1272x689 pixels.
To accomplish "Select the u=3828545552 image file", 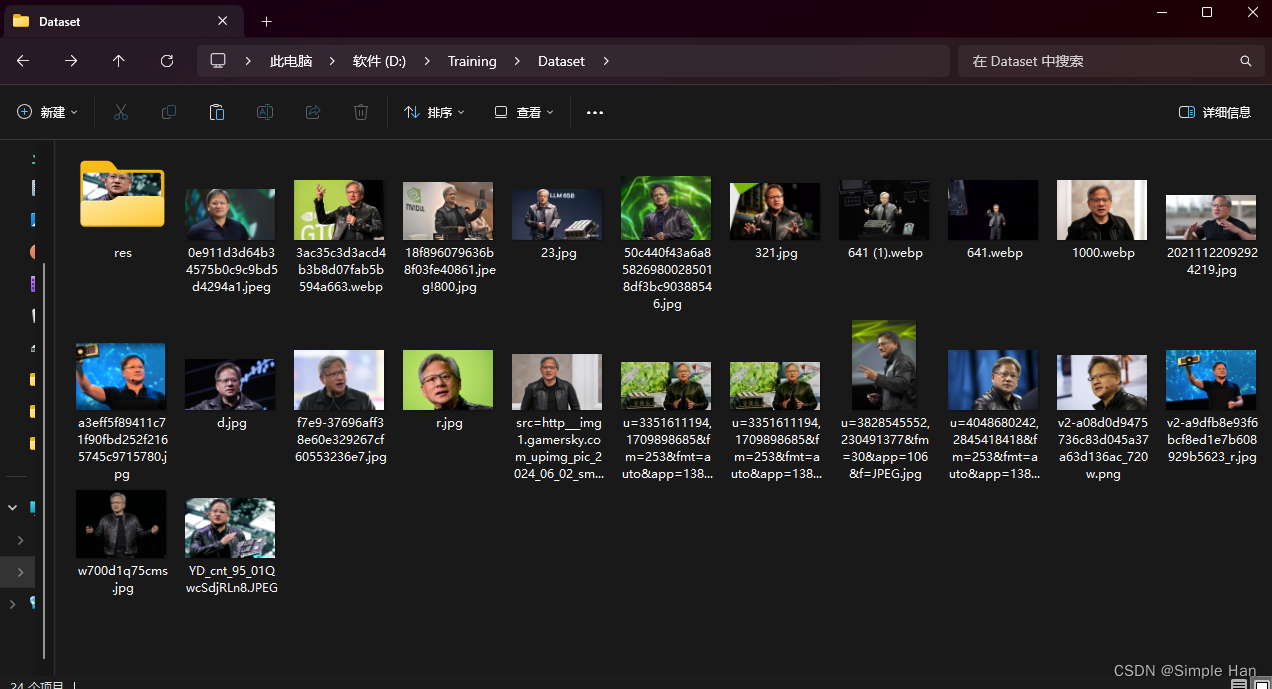I will [884, 400].
